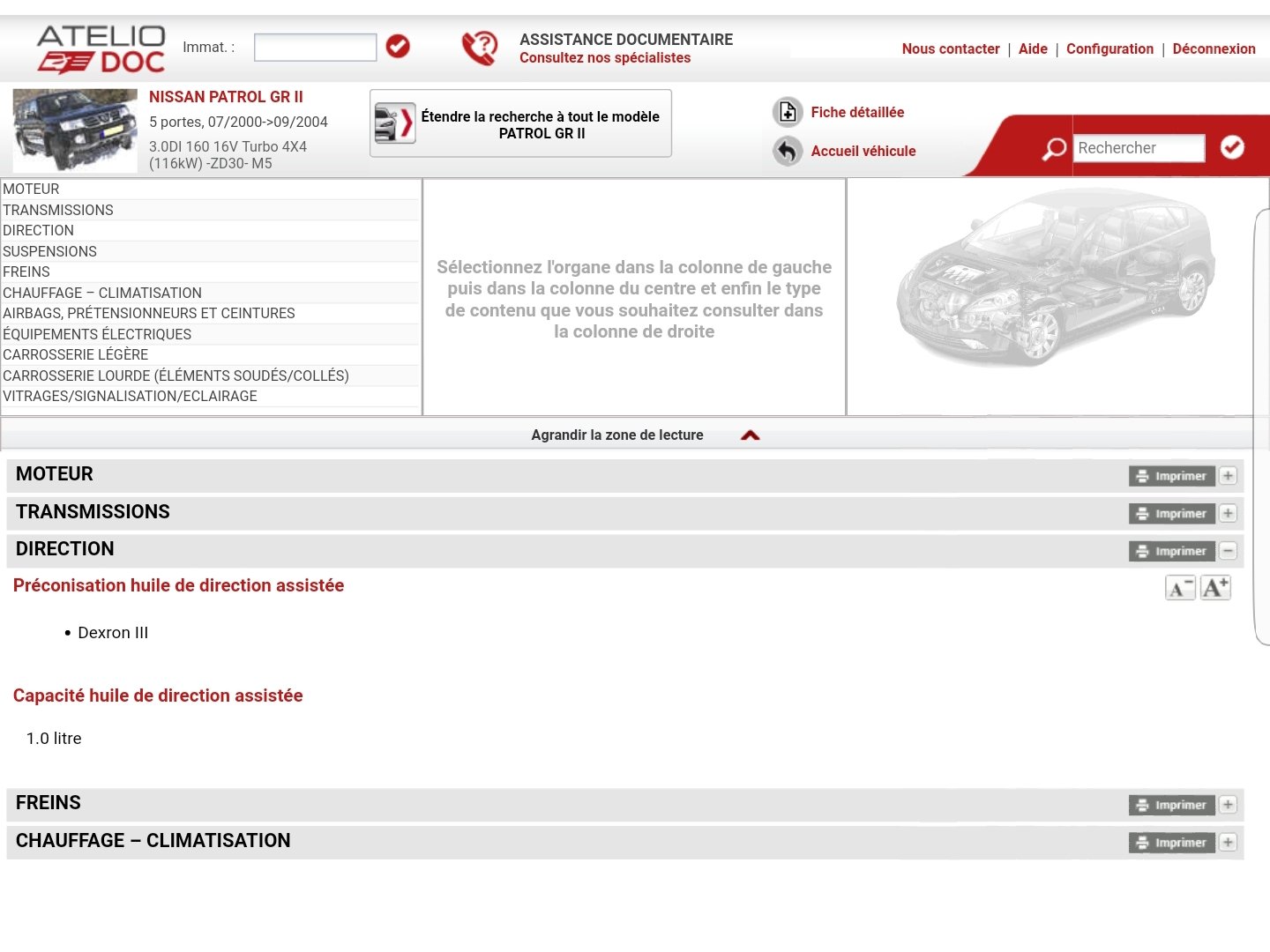This screenshot has width=1270, height=952.
Task: Expand the CHAUFFAGE – CLIMATISATION section plus
Action: [1228, 843]
